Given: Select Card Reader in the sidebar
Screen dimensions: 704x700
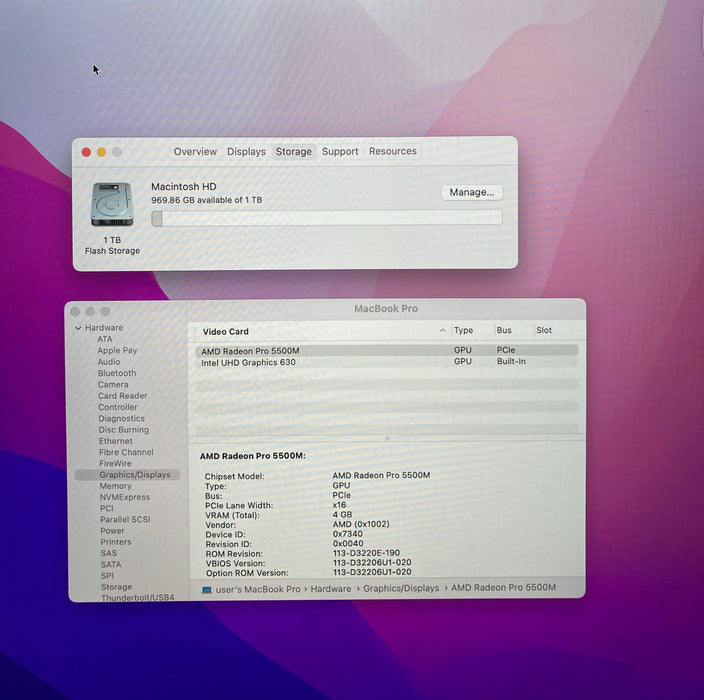Looking at the screenshot, I should pyautogui.click(x=123, y=396).
